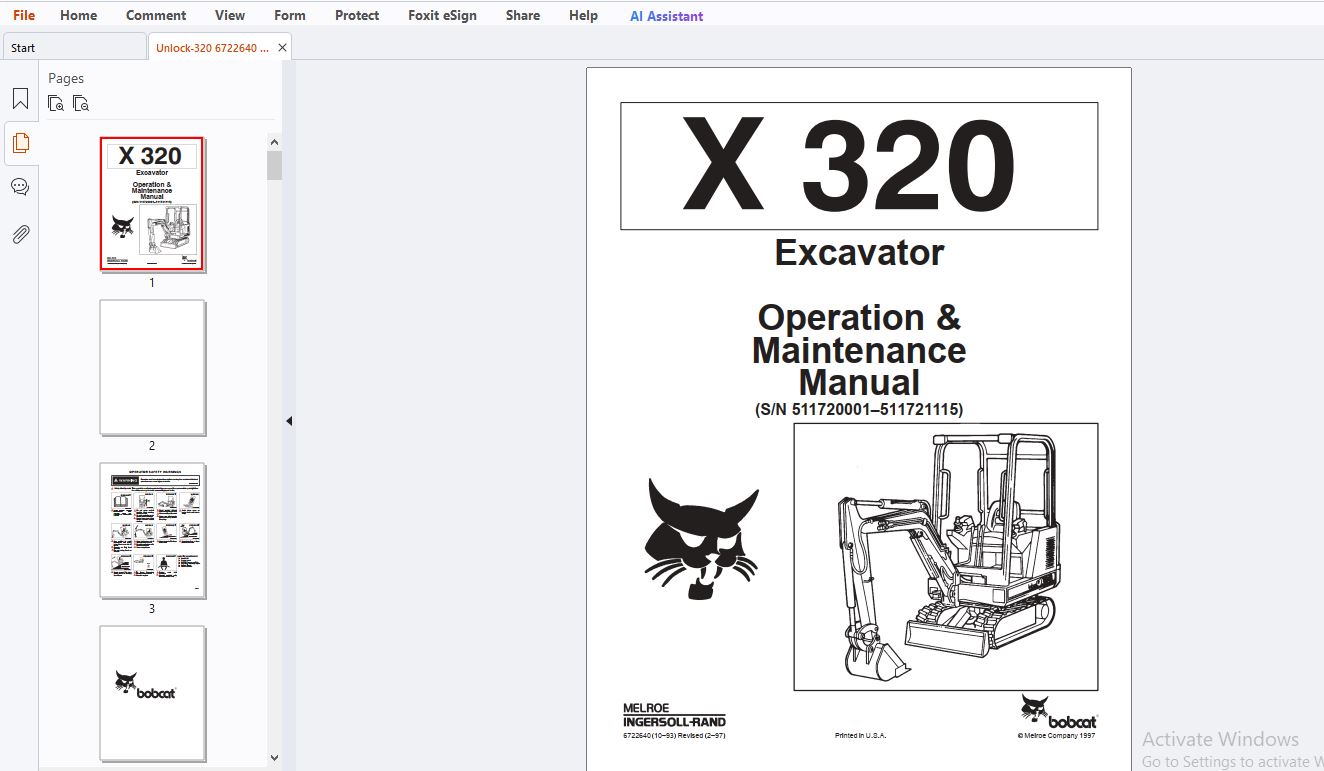Open the Comment ribbon tab
Image resolution: width=1324 pixels, height=771 pixels.
(x=156, y=15)
